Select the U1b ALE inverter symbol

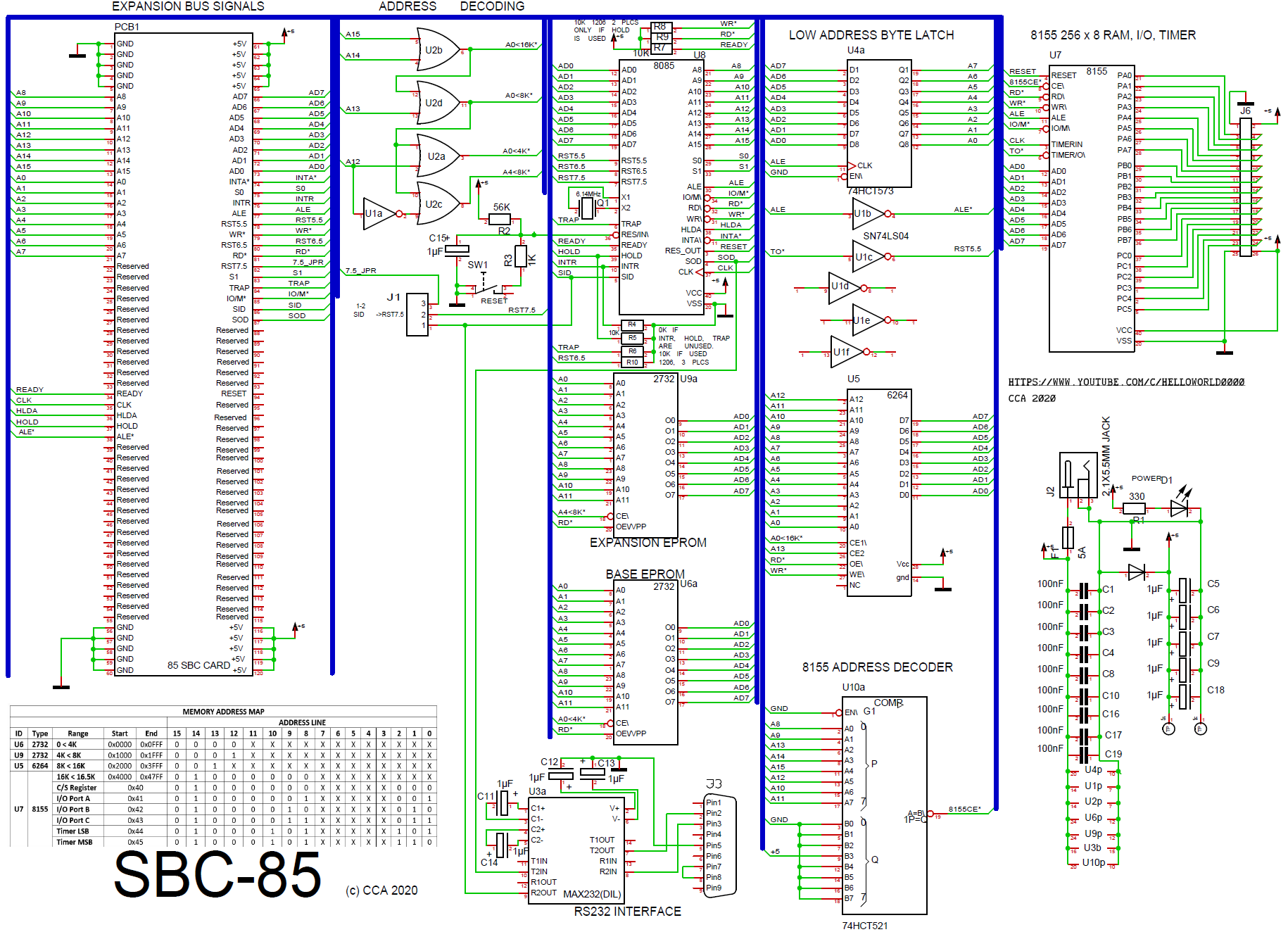[x=867, y=214]
